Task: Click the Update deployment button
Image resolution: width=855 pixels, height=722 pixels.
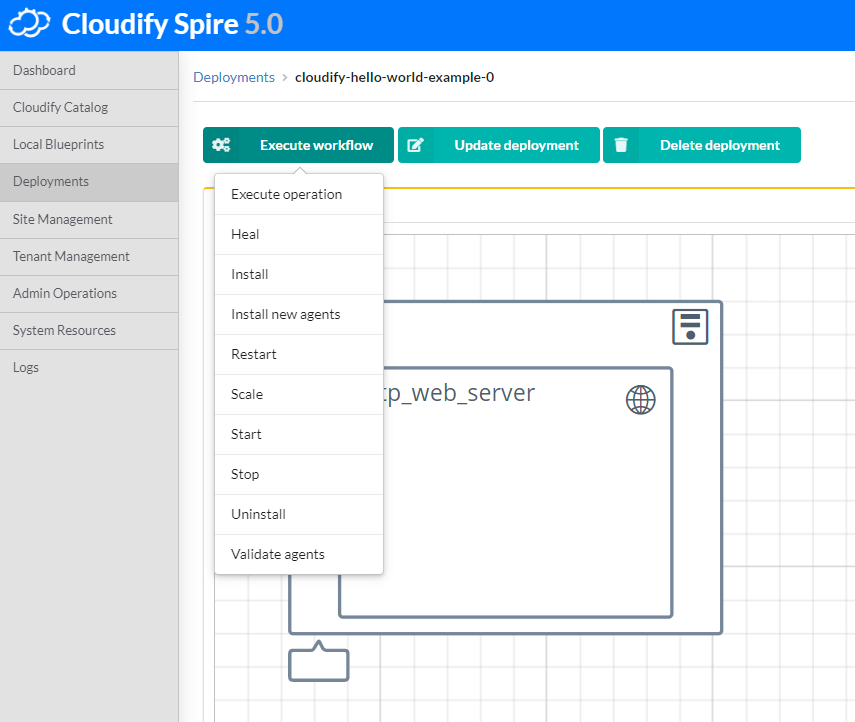Action: click(x=498, y=144)
